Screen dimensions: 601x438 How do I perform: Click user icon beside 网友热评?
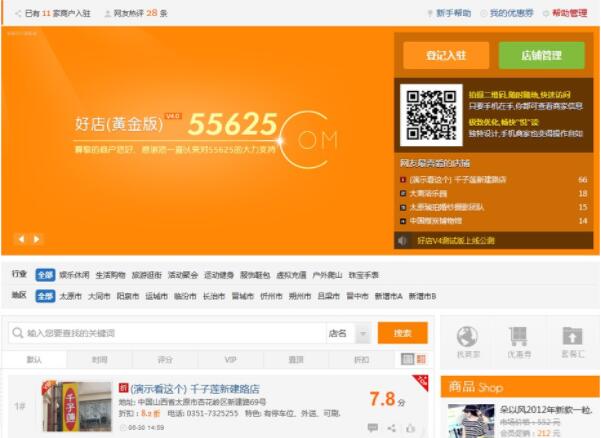pyautogui.click(x=108, y=14)
